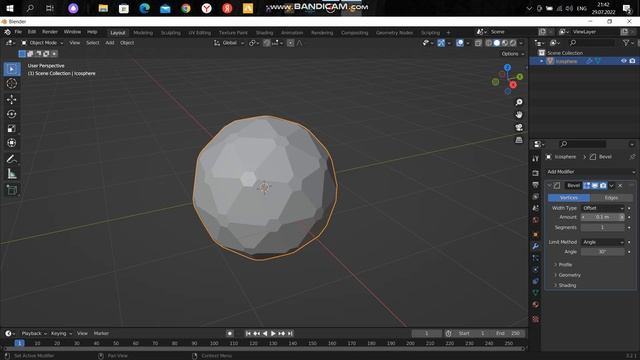Open the Render menu
640x360 pixels.
pos(50,32)
